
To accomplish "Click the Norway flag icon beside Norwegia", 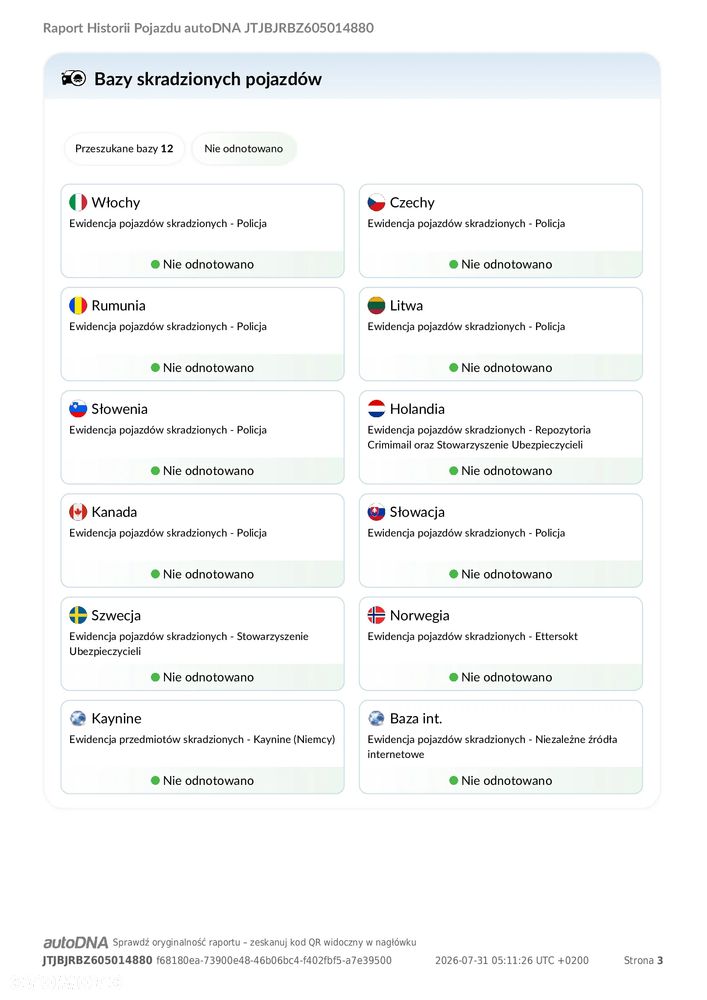I will (x=376, y=615).
